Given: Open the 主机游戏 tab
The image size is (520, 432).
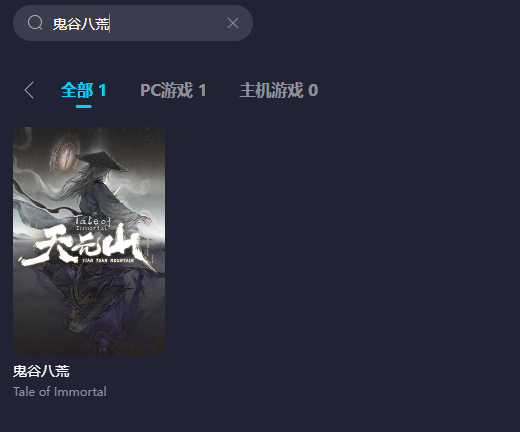Looking at the screenshot, I should click(271, 90).
